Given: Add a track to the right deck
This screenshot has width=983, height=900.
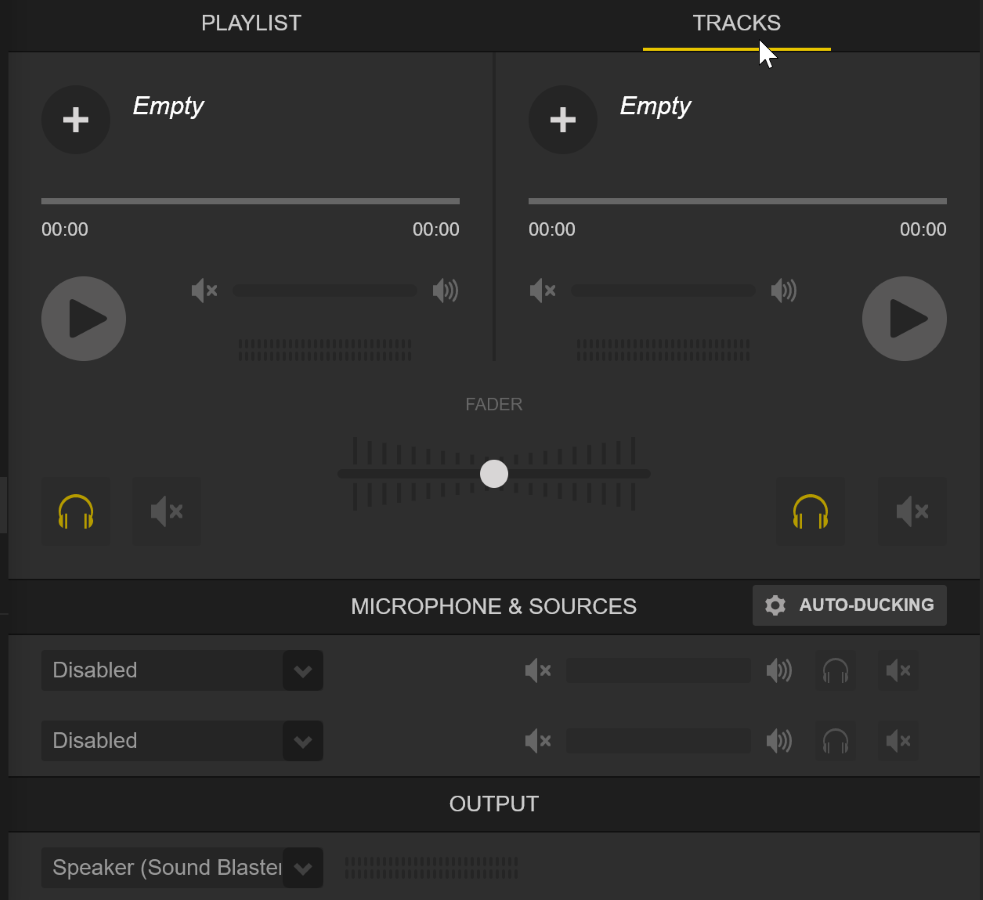Looking at the screenshot, I should click(x=562, y=120).
